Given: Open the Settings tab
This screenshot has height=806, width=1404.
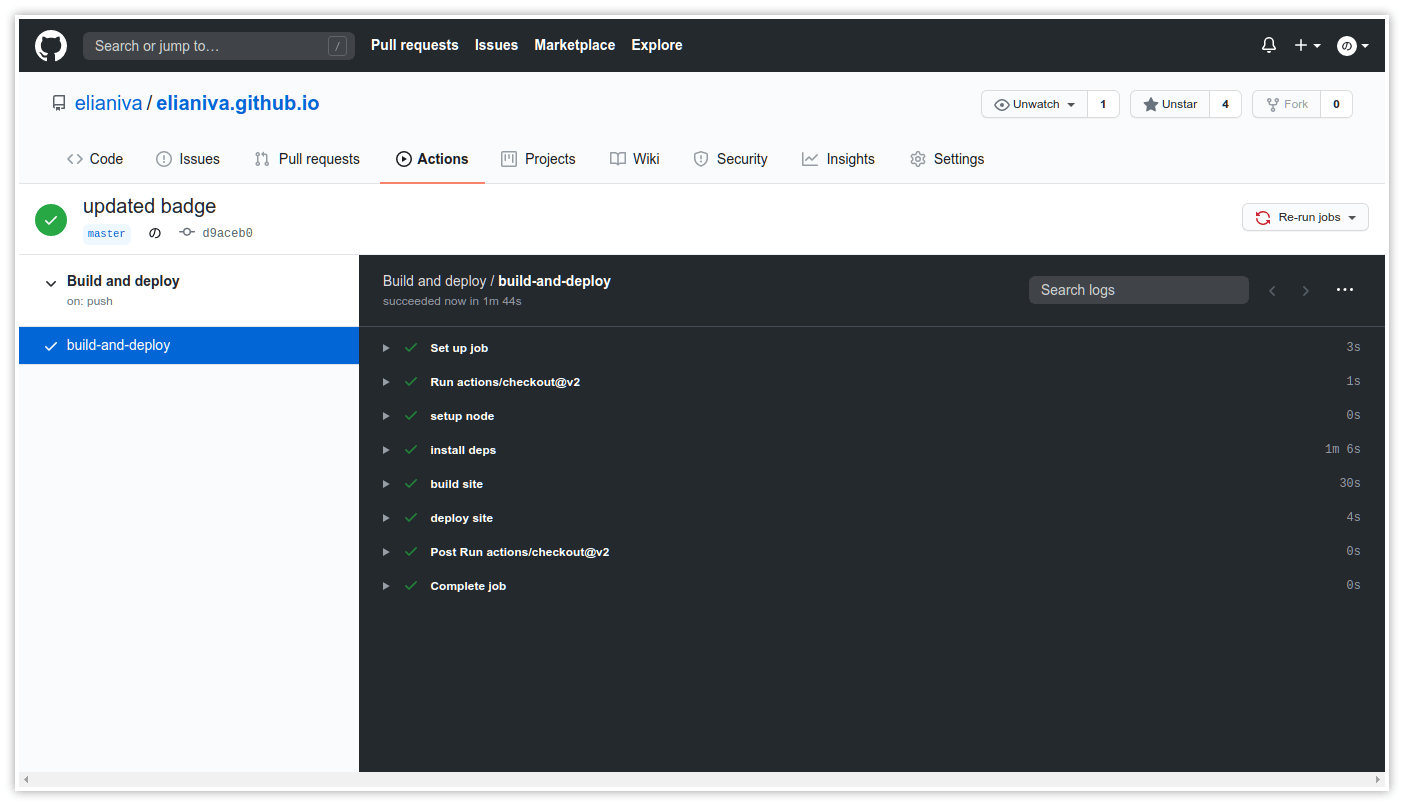Looking at the screenshot, I should [x=947, y=159].
